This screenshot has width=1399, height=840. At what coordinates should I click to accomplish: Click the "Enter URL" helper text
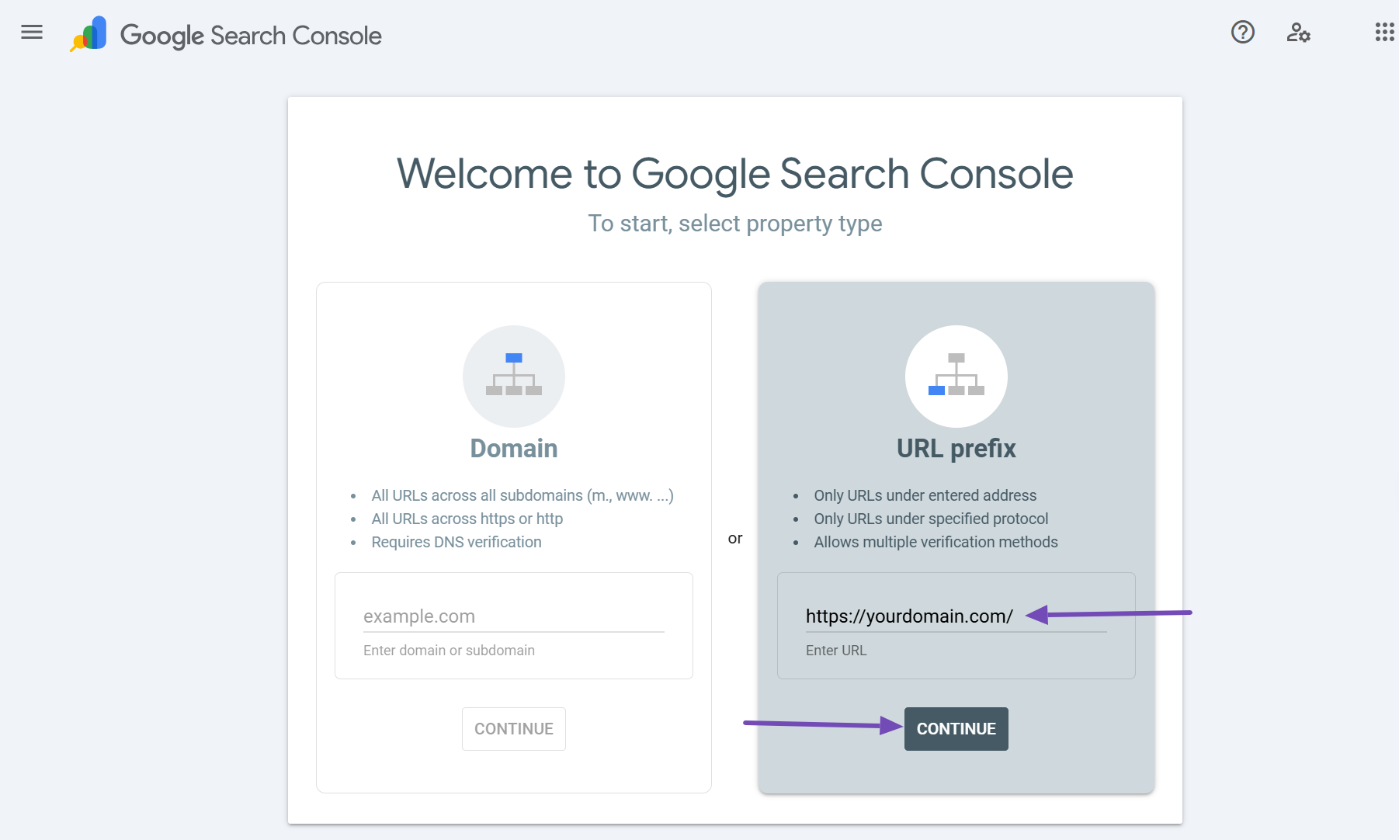pos(836,650)
